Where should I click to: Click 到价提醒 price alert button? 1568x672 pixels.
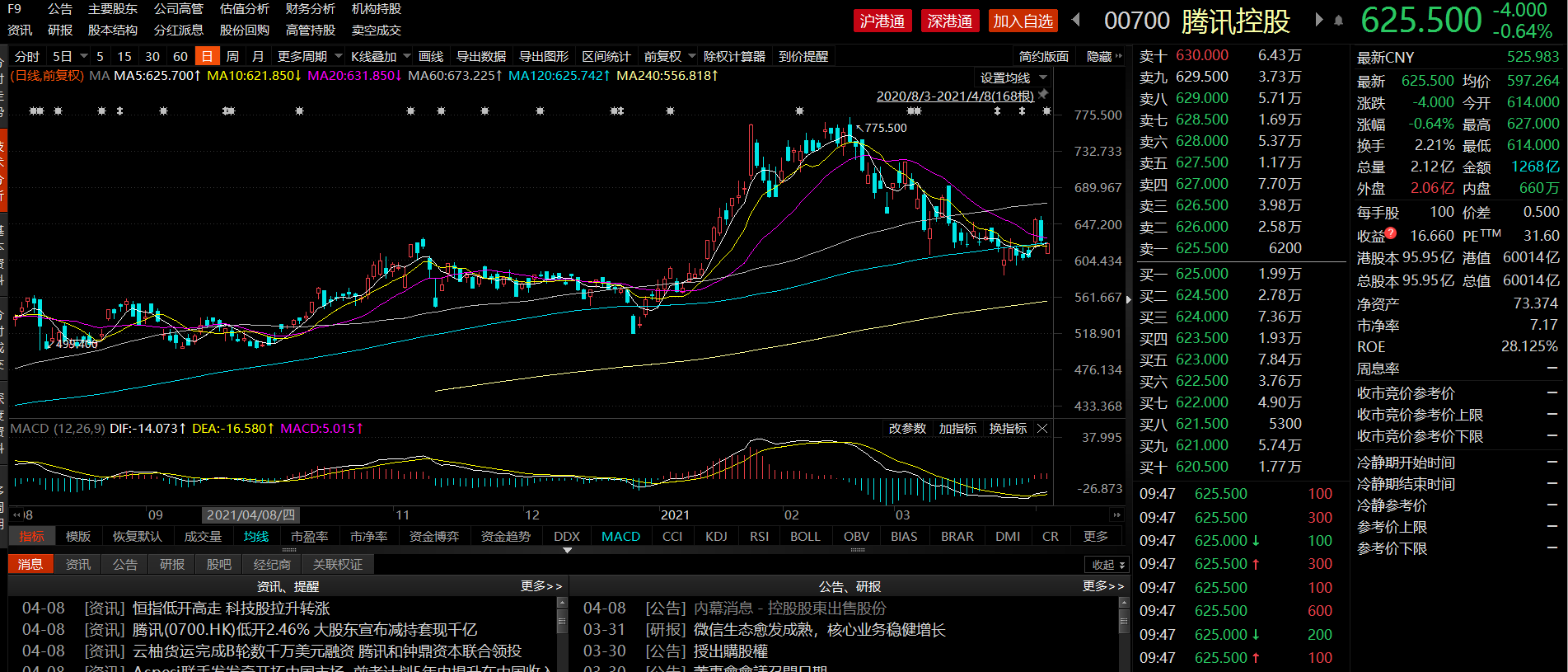803,56
